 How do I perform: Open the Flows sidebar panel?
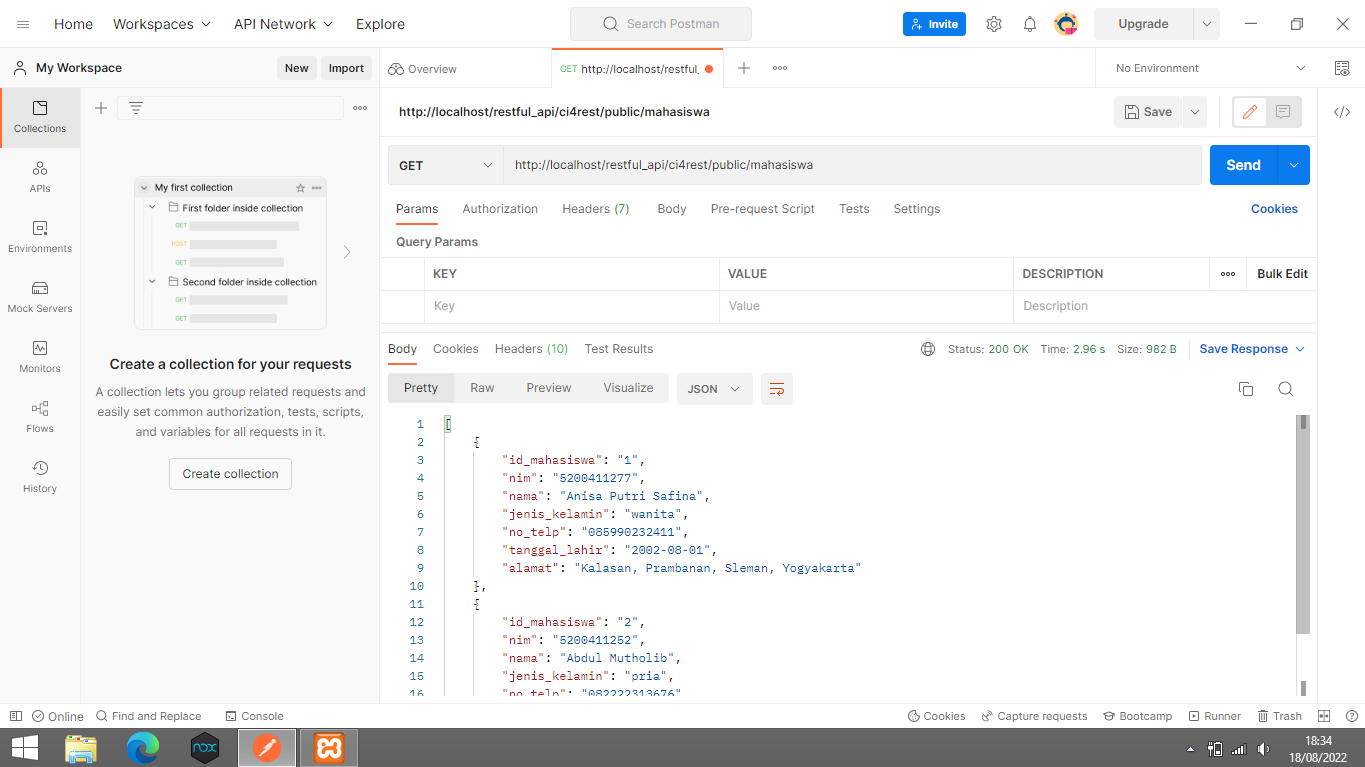coord(40,417)
